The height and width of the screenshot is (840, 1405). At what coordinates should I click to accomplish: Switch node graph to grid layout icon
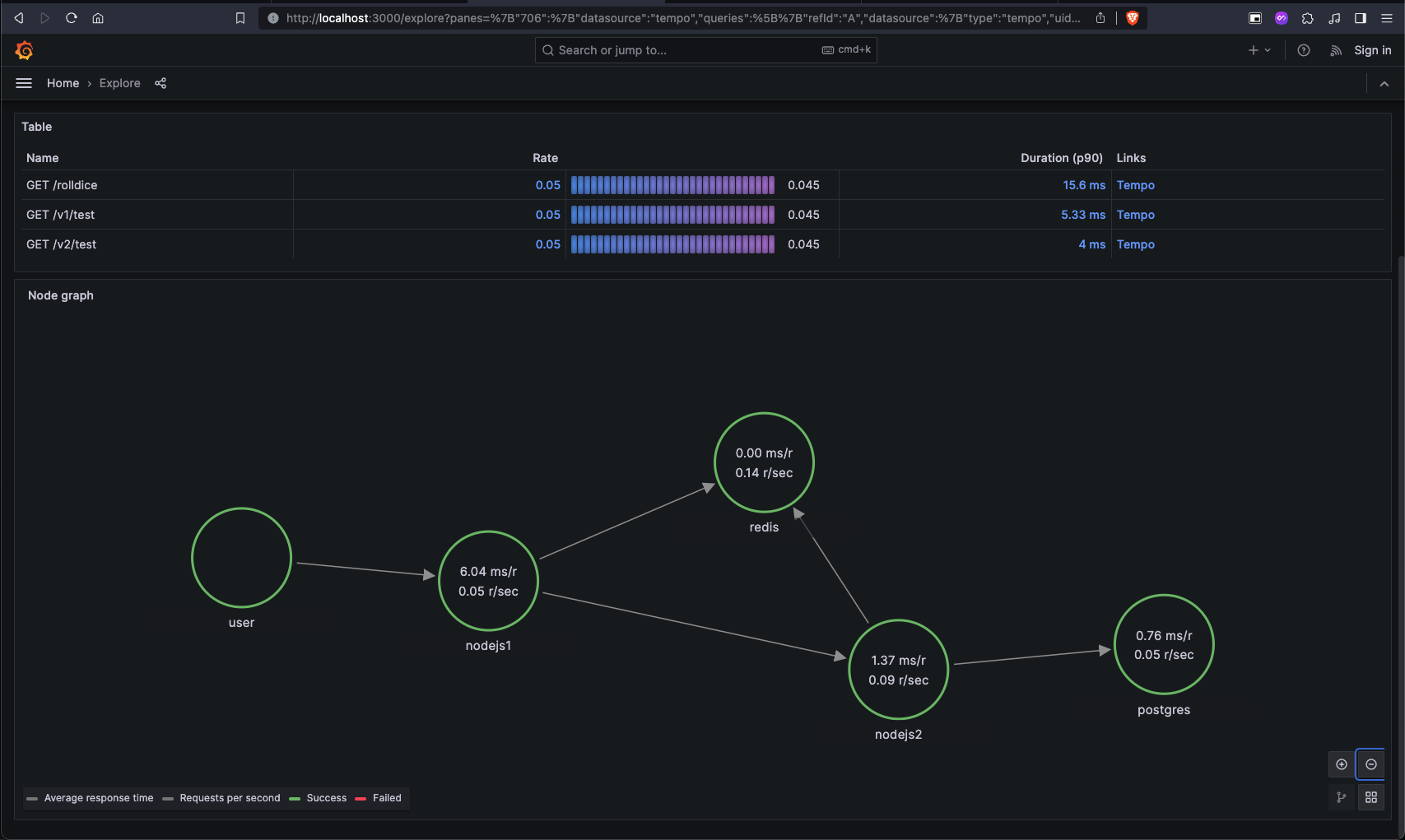1371,797
